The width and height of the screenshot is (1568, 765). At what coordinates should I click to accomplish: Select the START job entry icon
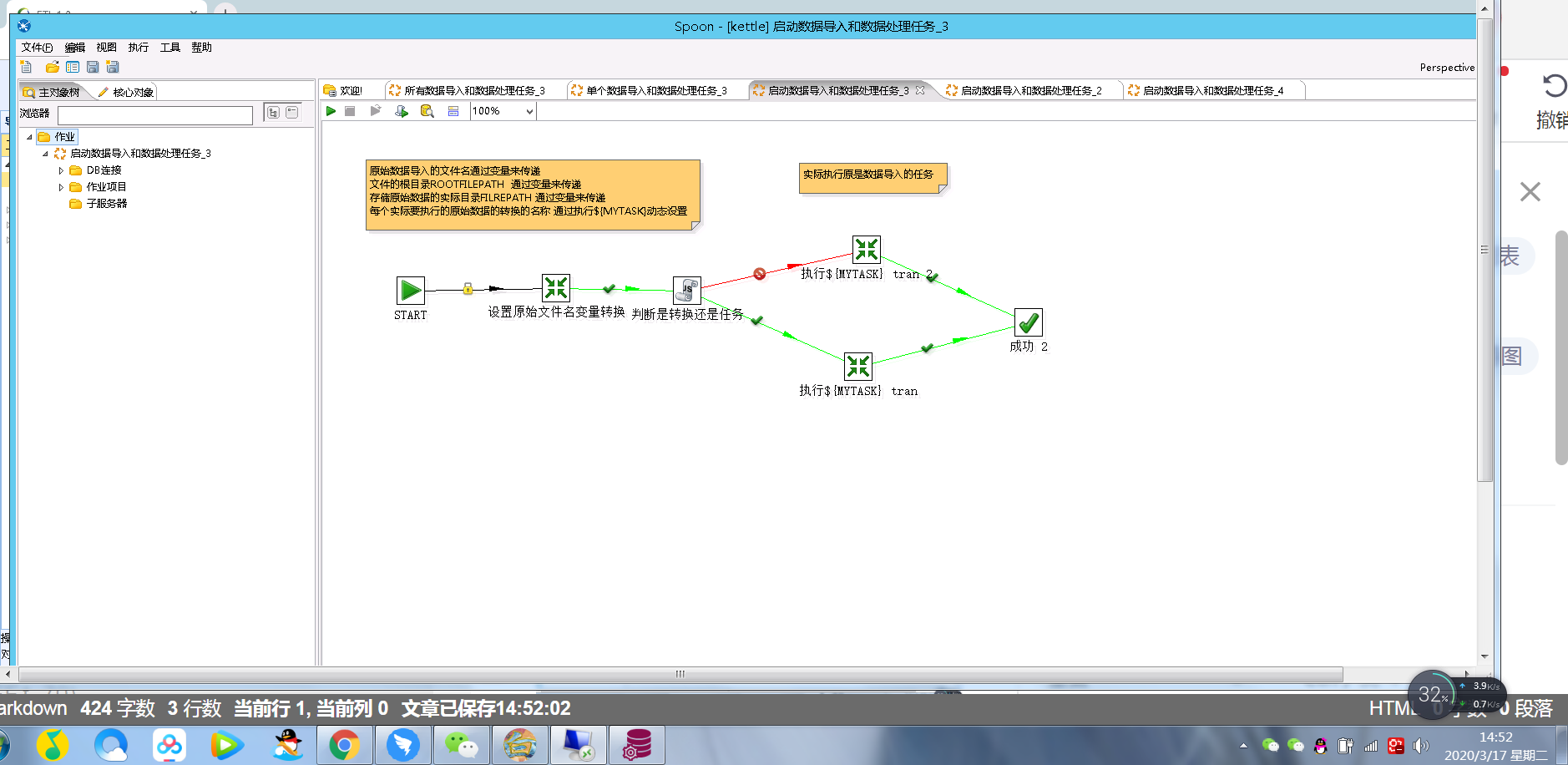[x=410, y=291]
